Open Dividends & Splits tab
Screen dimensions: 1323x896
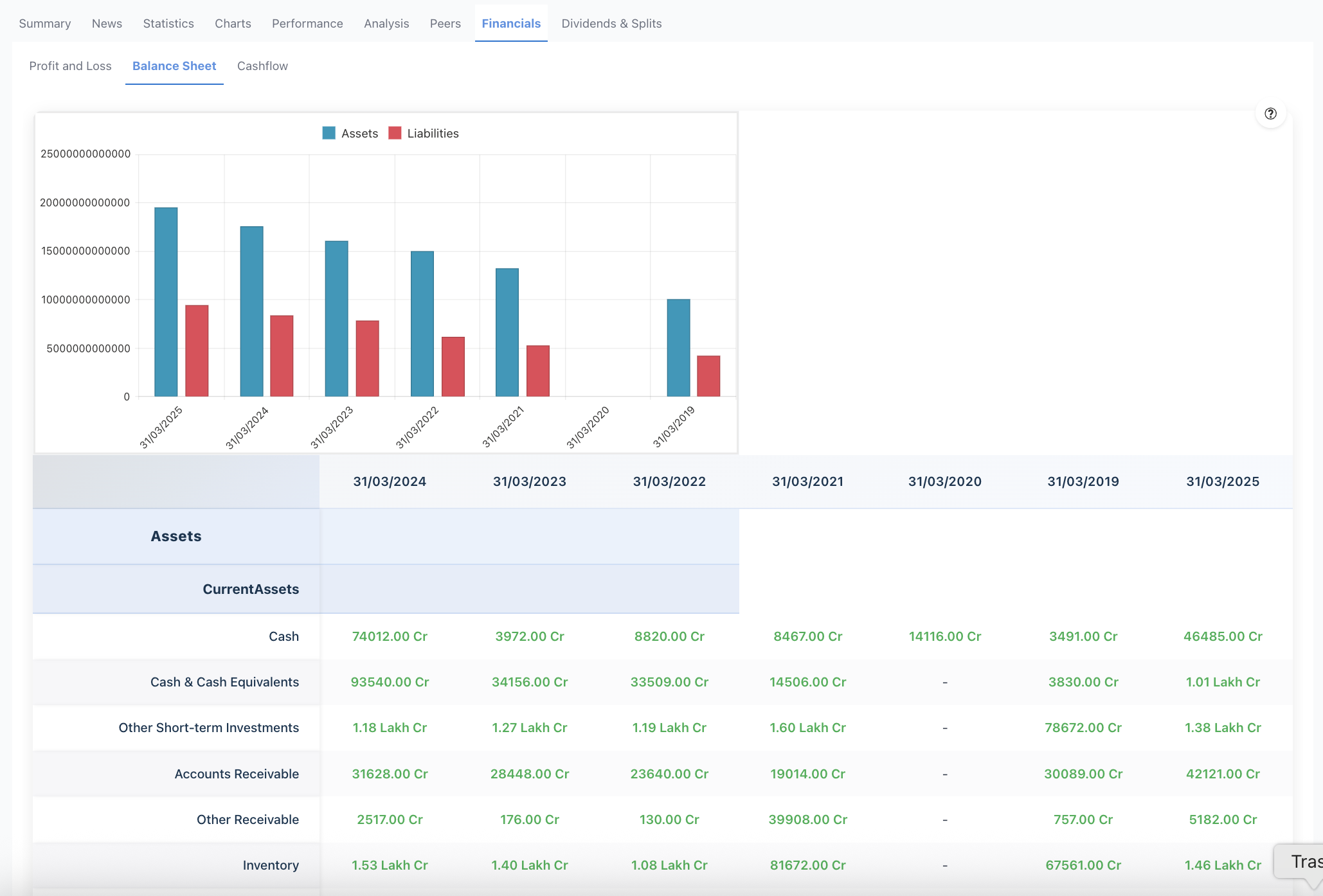click(611, 24)
